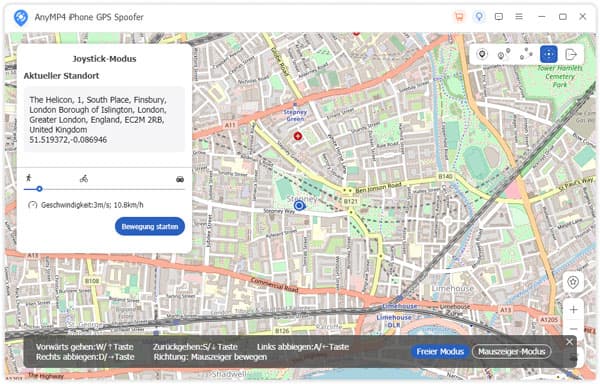Image resolution: width=600 pixels, height=384 pixels.
Task: Select the modify location pin icon
Action: [x=482, y=54]
